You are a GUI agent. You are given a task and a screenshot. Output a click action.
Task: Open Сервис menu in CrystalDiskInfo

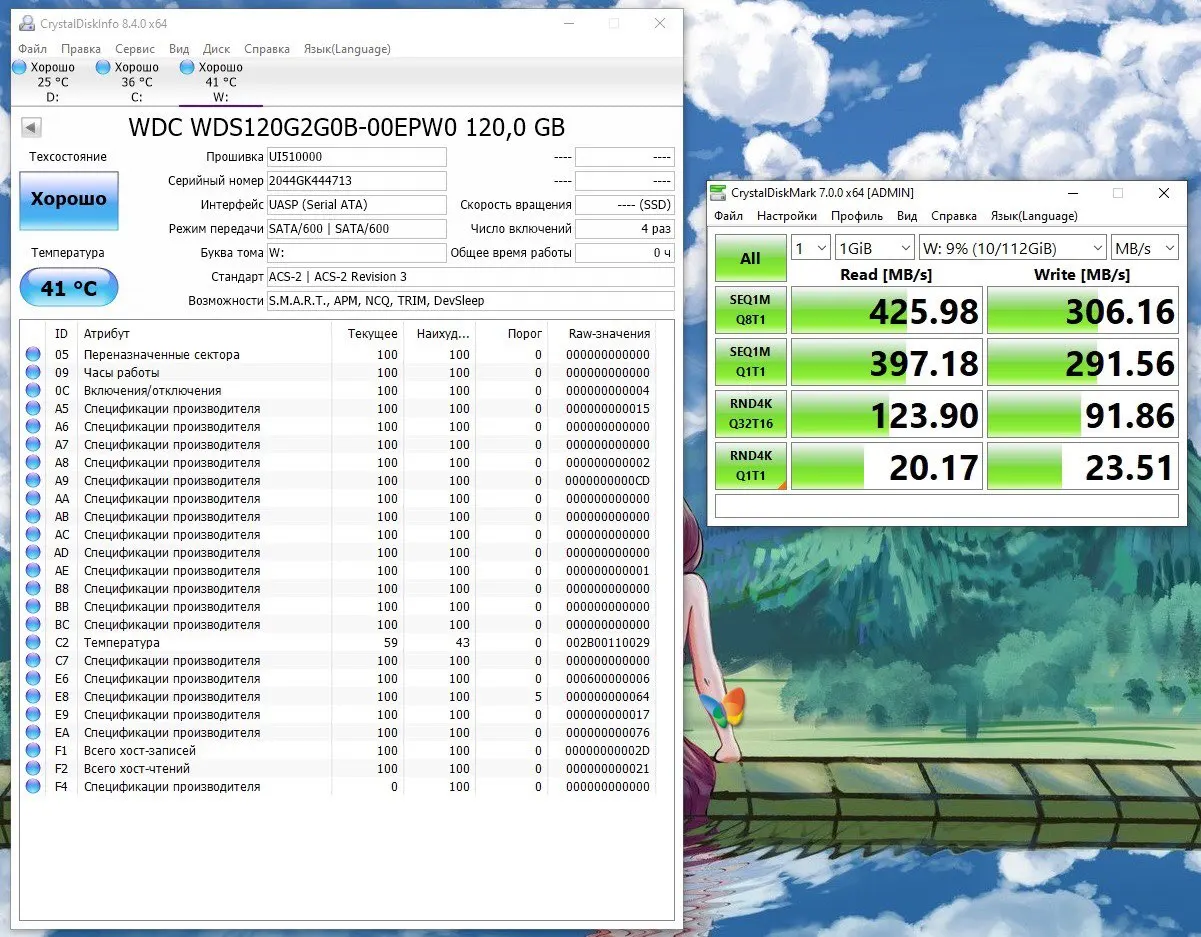135,49
